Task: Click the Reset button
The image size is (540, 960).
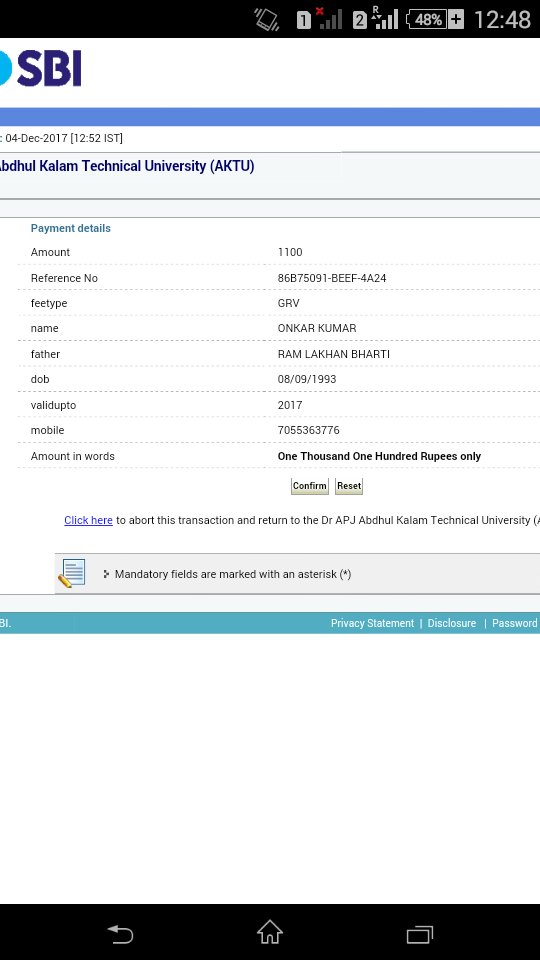Action: coord(349,486)
